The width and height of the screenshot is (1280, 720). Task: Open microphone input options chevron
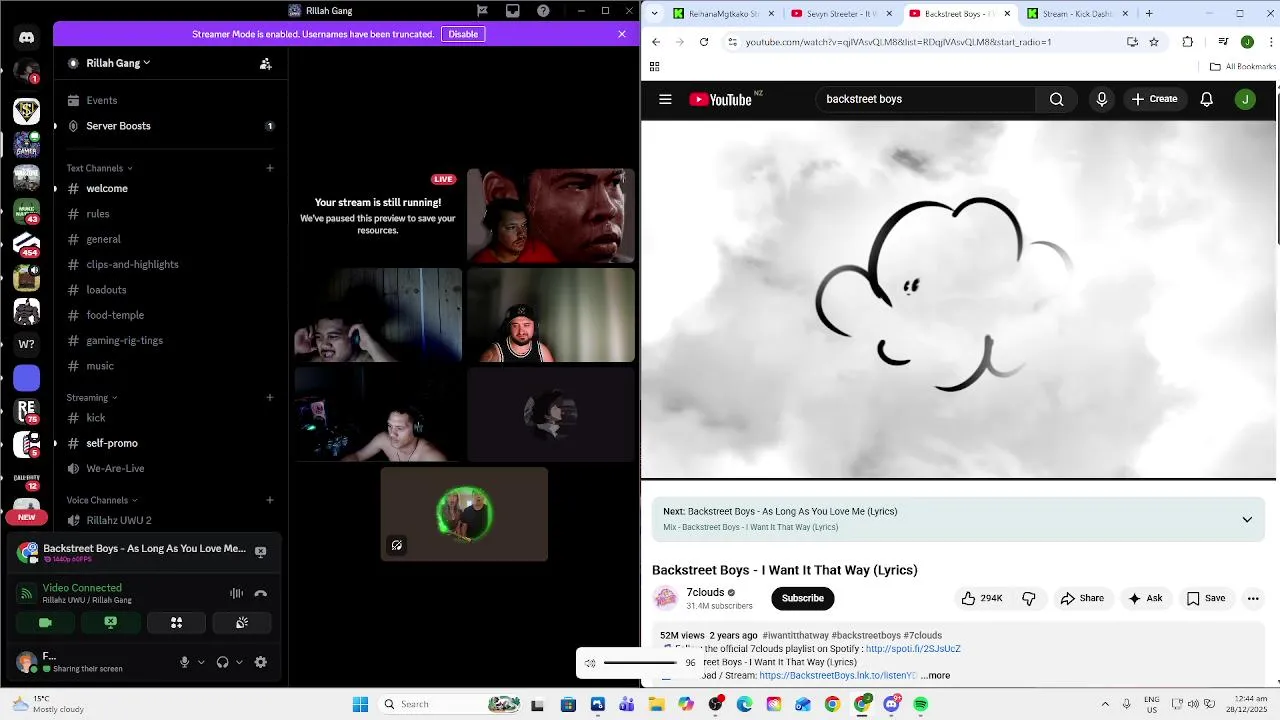201,662
